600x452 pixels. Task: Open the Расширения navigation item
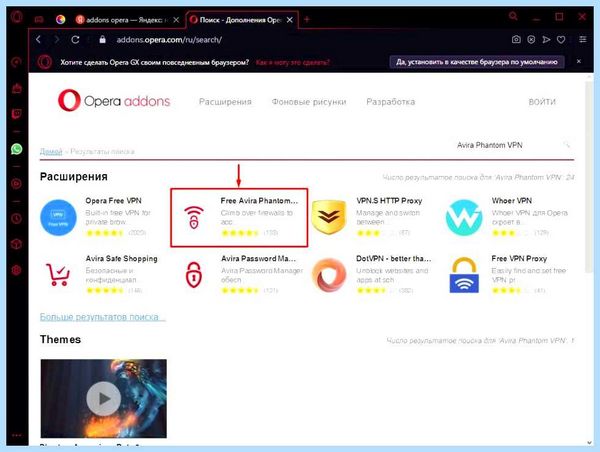click(225, 102)
